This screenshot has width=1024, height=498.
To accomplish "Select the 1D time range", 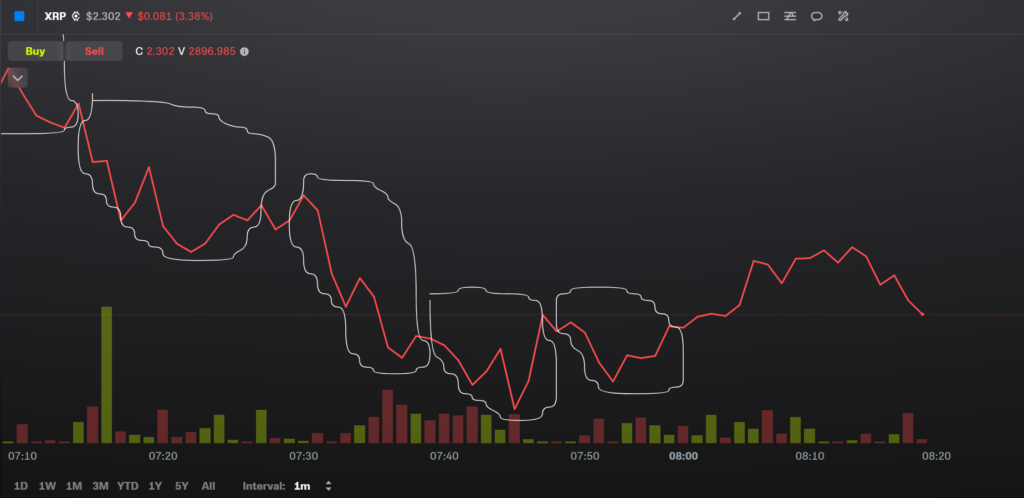I will pos(21,486).
